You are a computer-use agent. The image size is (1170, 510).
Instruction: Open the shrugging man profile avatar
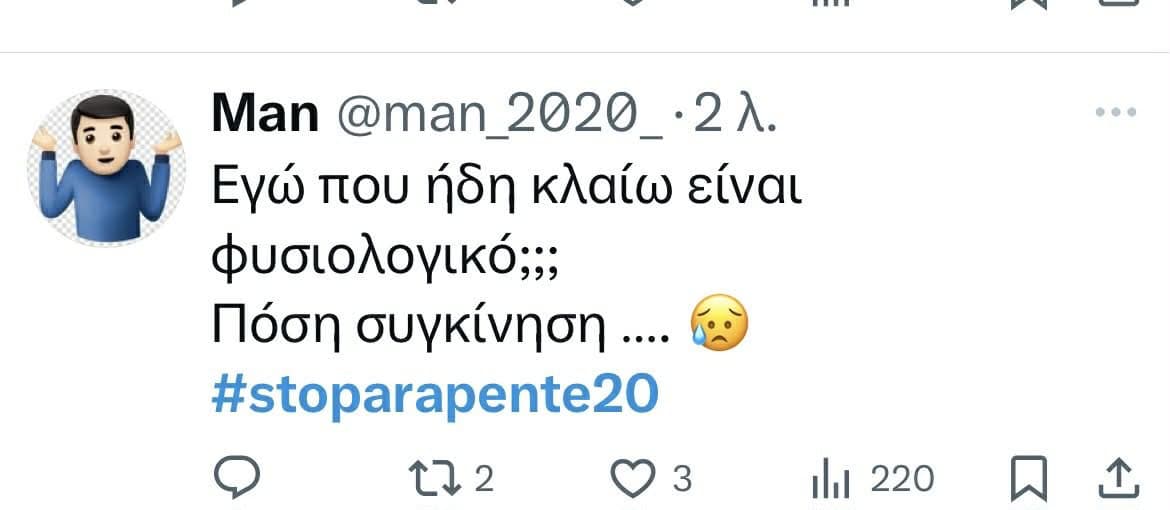pos(106,168)
